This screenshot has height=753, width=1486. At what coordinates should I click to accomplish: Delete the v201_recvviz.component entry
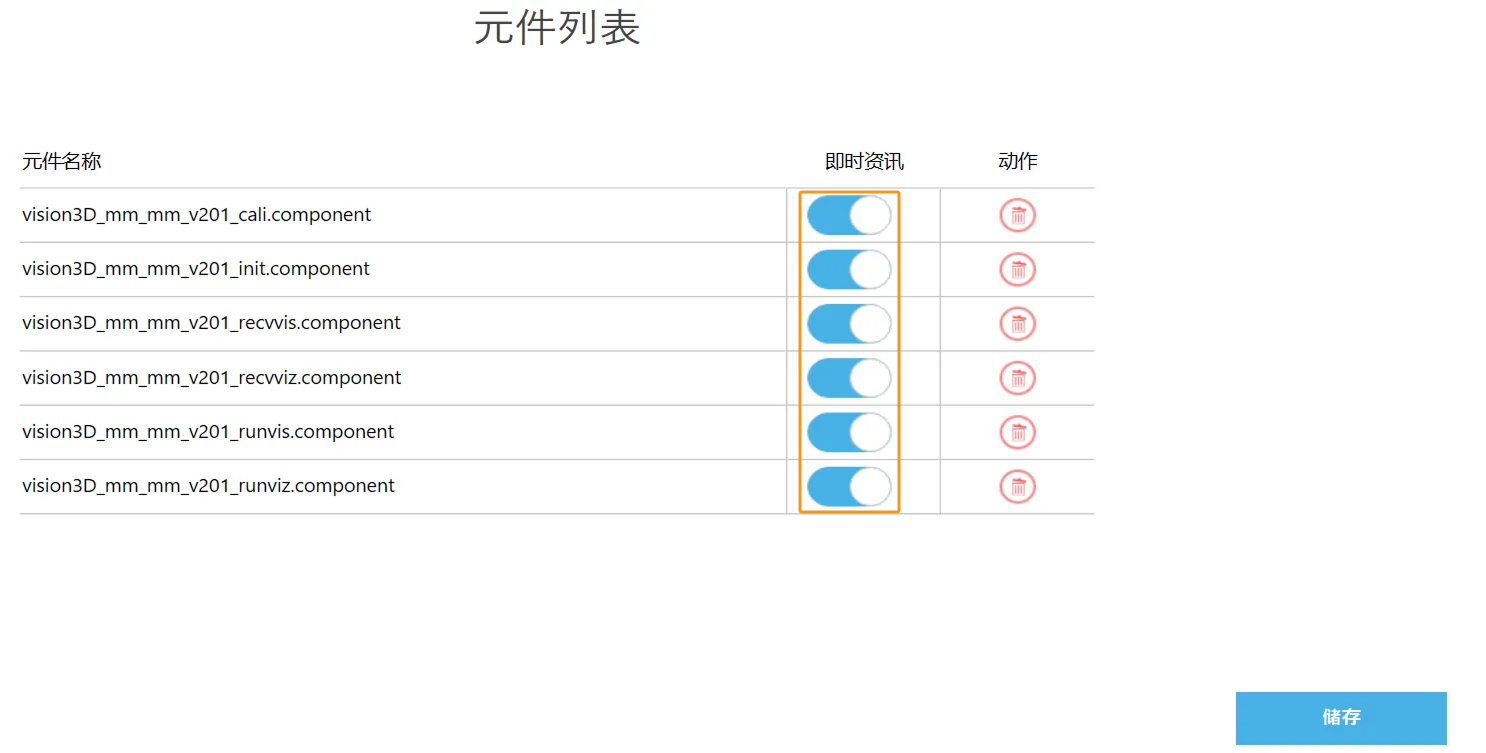pos(1018,378)
